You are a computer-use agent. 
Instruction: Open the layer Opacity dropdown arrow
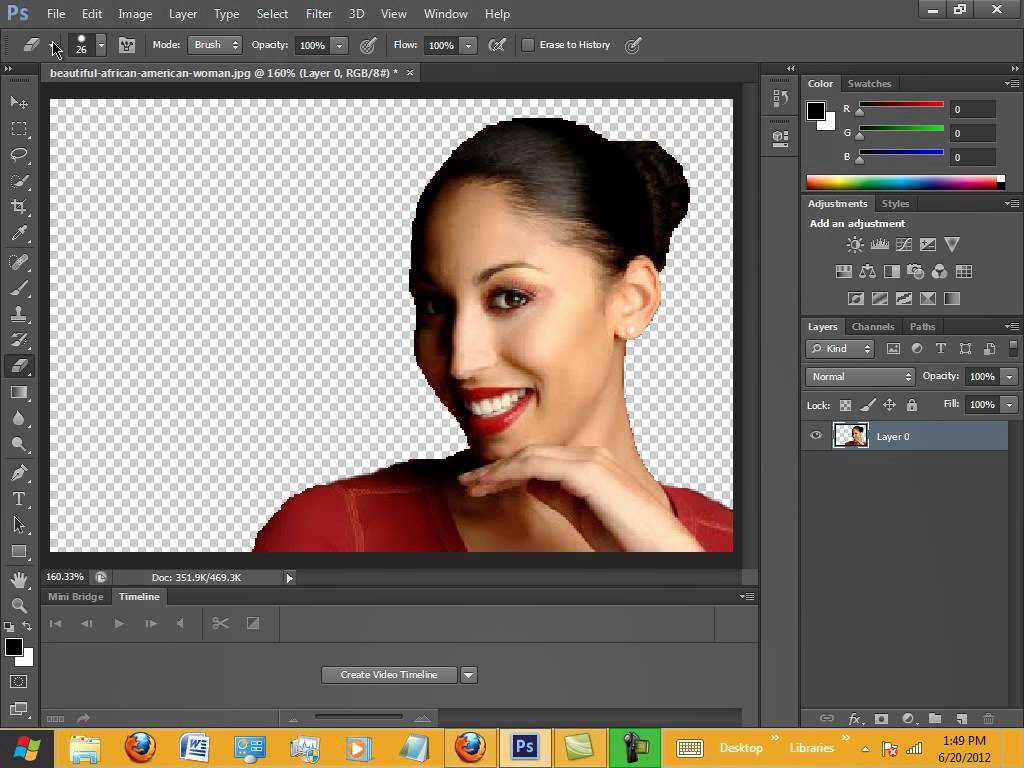[1010, 377]
